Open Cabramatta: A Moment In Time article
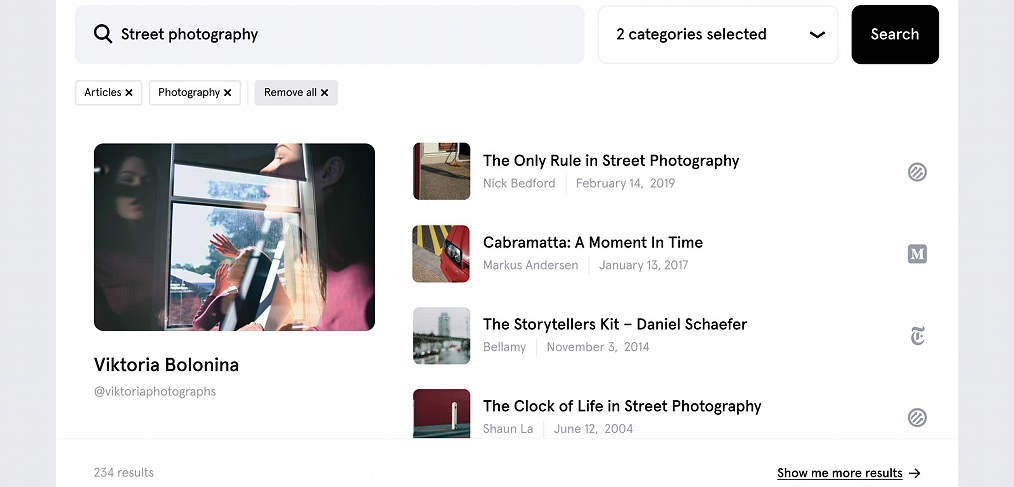Viewport: 1014px width, 487px height. coord(592,243)
